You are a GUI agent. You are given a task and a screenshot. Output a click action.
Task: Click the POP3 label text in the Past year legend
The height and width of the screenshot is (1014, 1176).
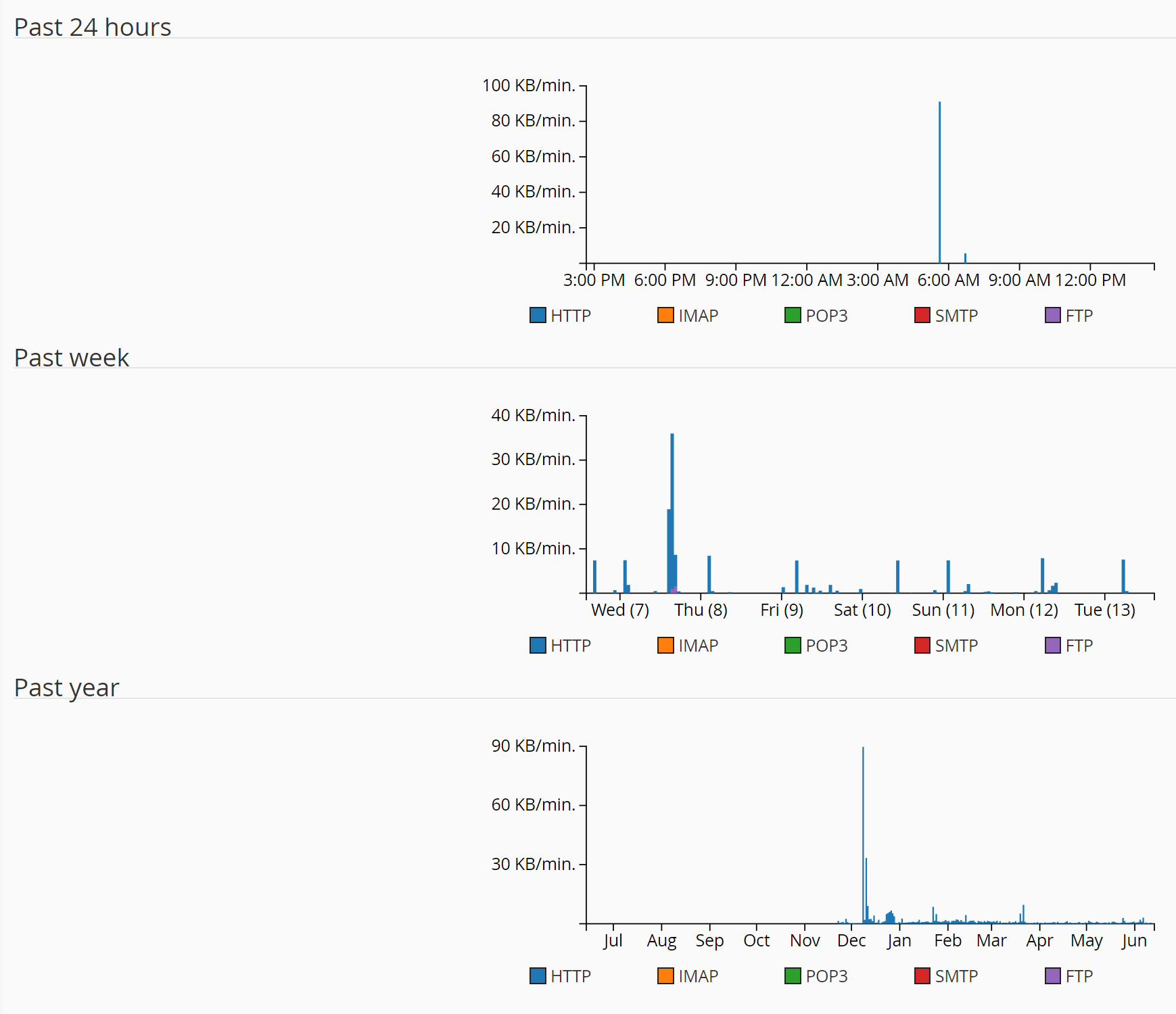pos(827,975)
